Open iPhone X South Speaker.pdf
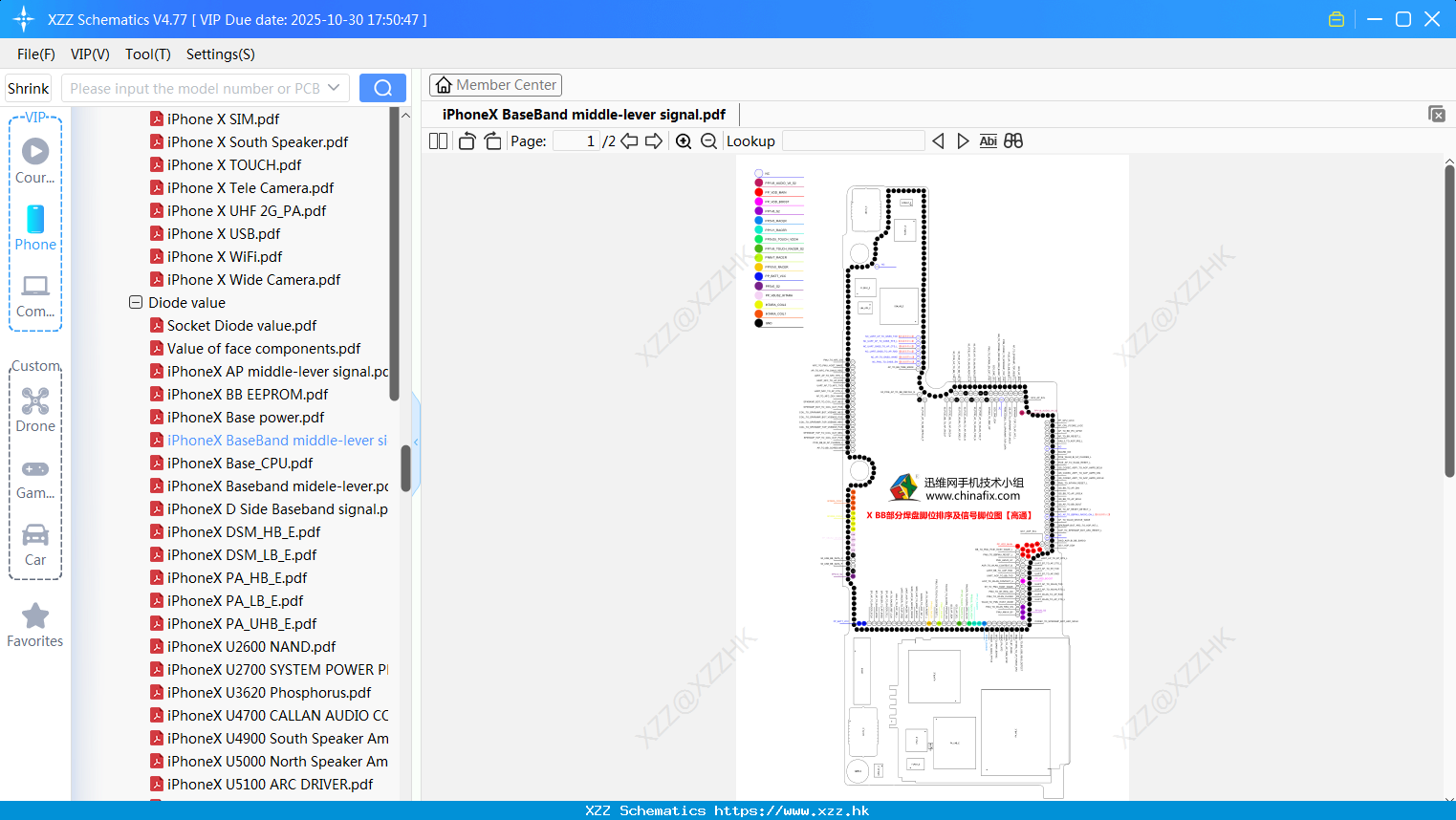Screen dimensions: 1456x820 249,141
